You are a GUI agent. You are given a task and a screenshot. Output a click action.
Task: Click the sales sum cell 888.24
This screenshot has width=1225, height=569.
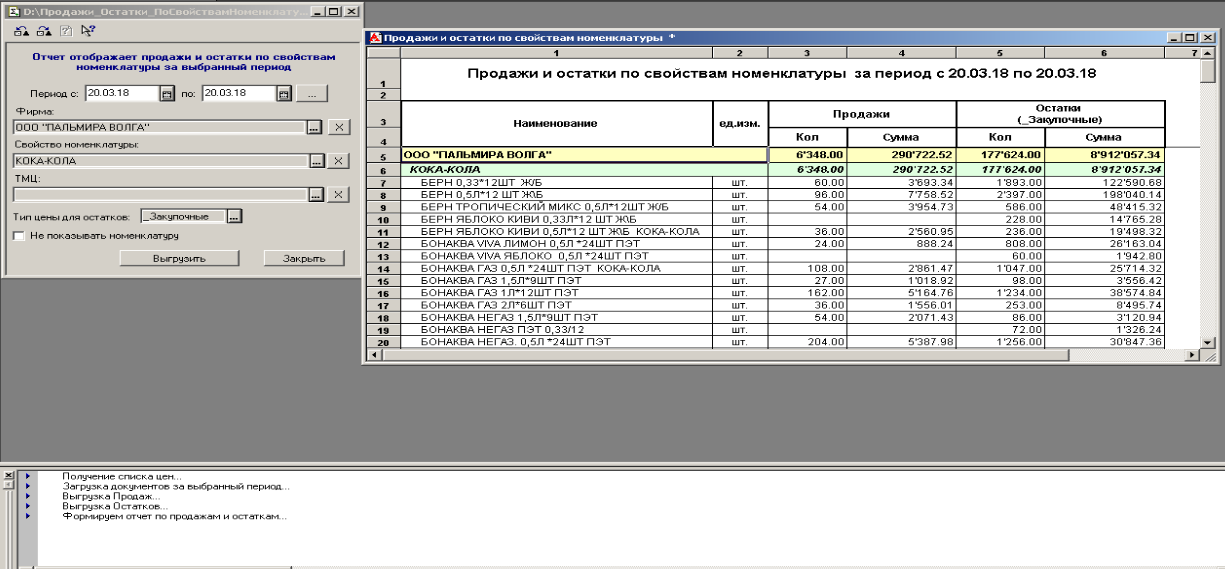(901, 242)
